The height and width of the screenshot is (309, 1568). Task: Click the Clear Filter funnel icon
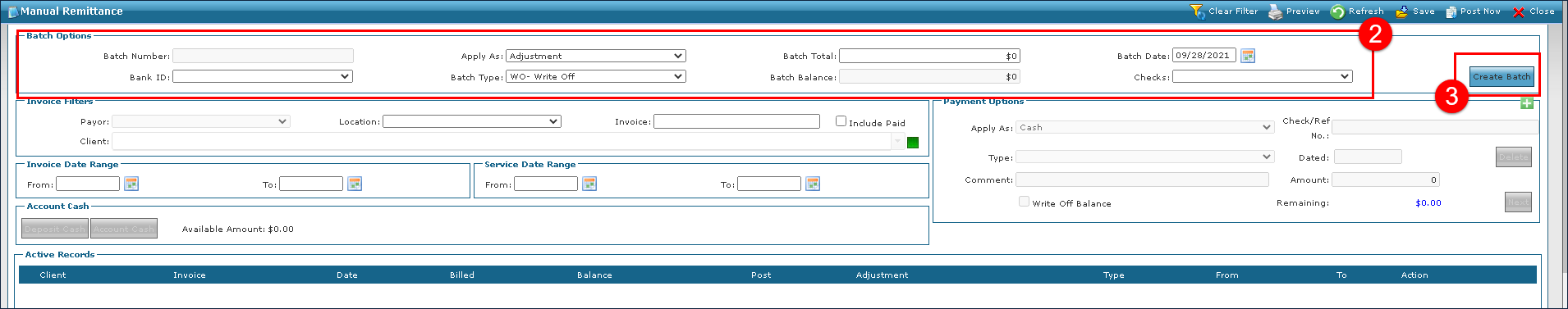point(1198,11)
